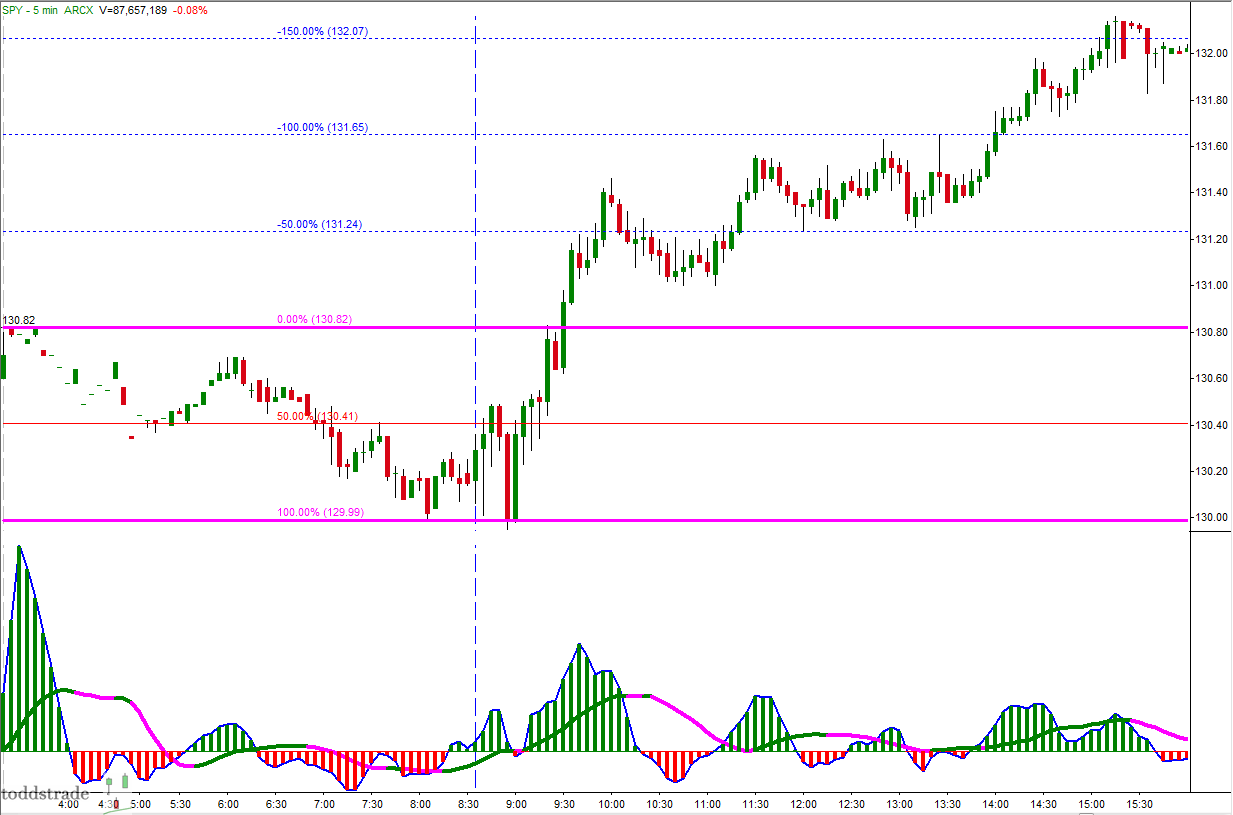The width and height of the screenshot is (1233, 815).
Task: Click the tallest green histogram peak near 4:00
Action: (20, 550)
